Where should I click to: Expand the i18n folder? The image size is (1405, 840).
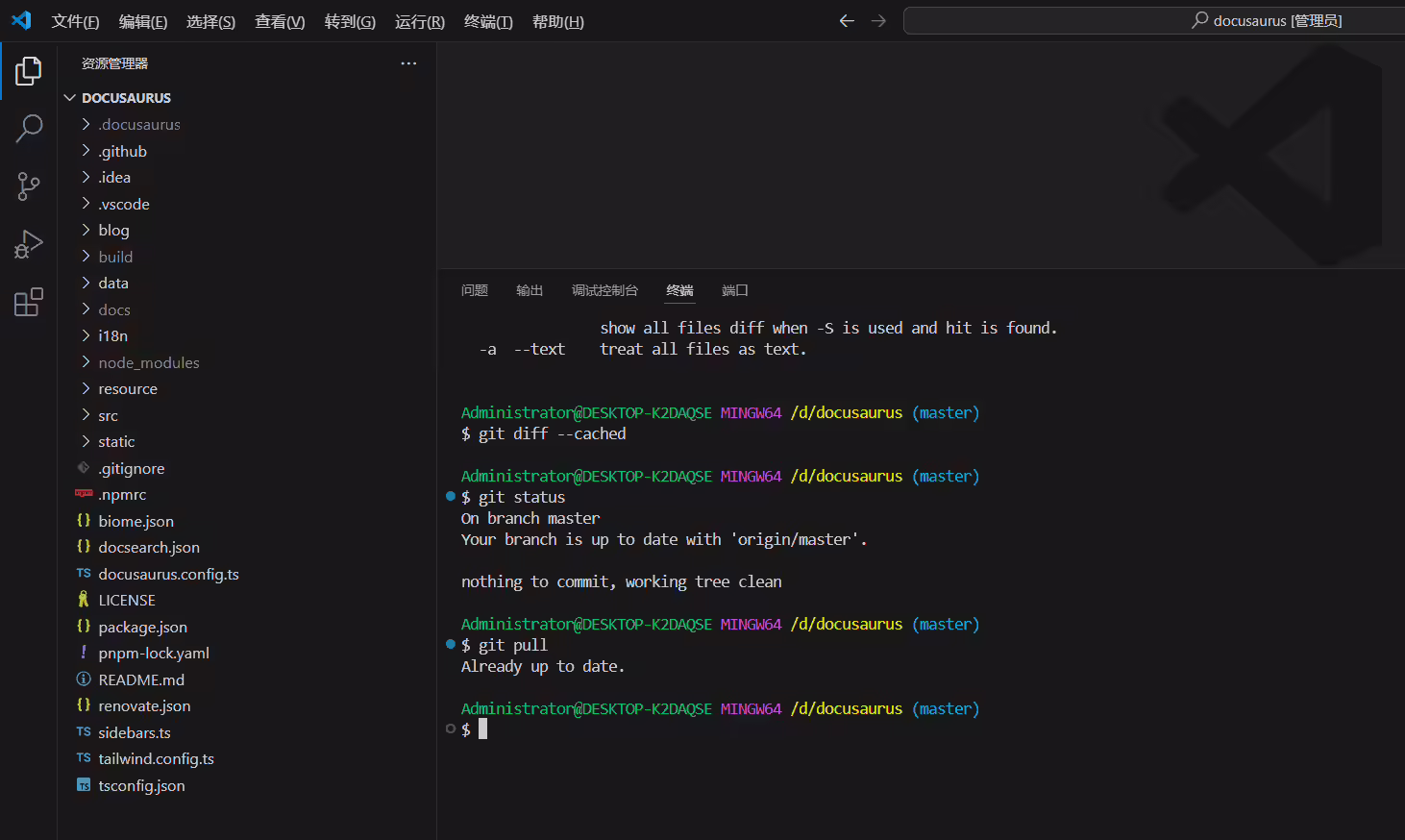pyautogui.click(x=86, y=335)
